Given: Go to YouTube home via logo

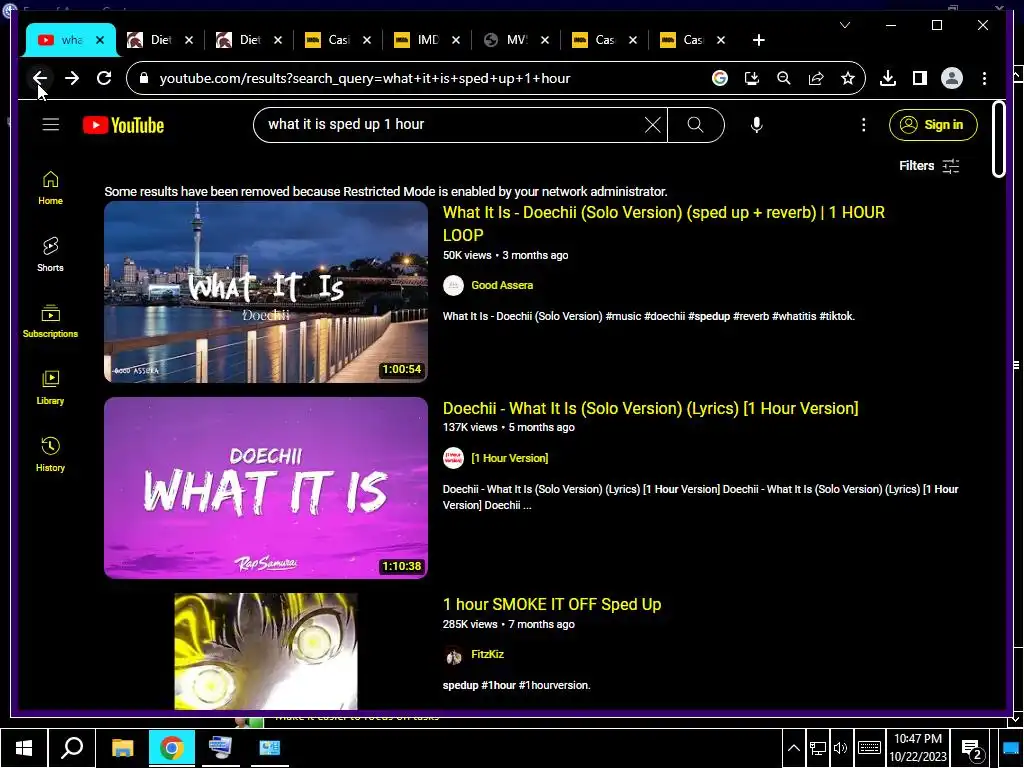Looking at the screenshot, I should (123, 125).
